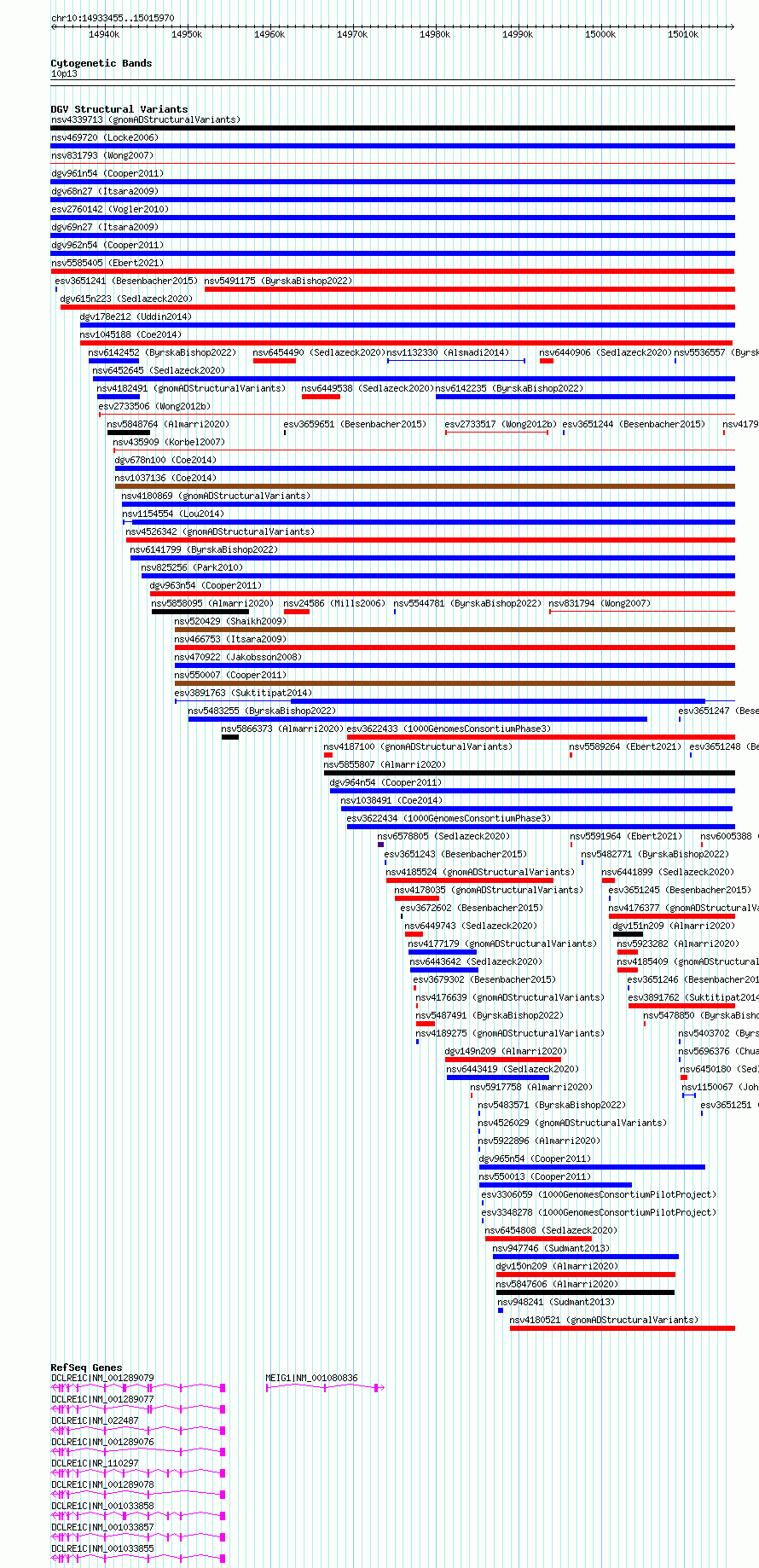Click the chr10:14933455..15015970 position label
The width and height of the screenshot is (759, 1568).
(x=113, y=18)
